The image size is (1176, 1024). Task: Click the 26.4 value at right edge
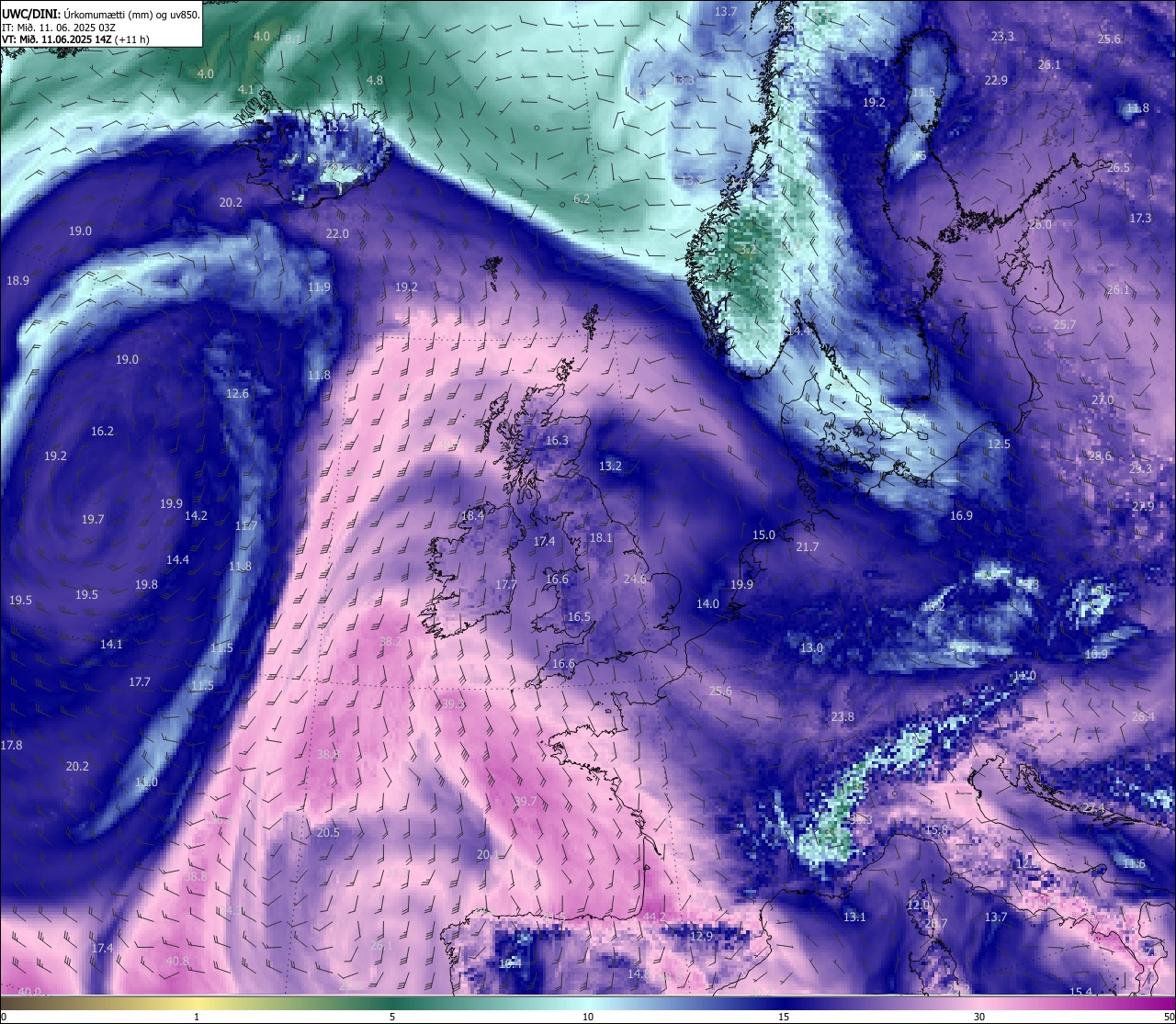(x=1143, y=717)
